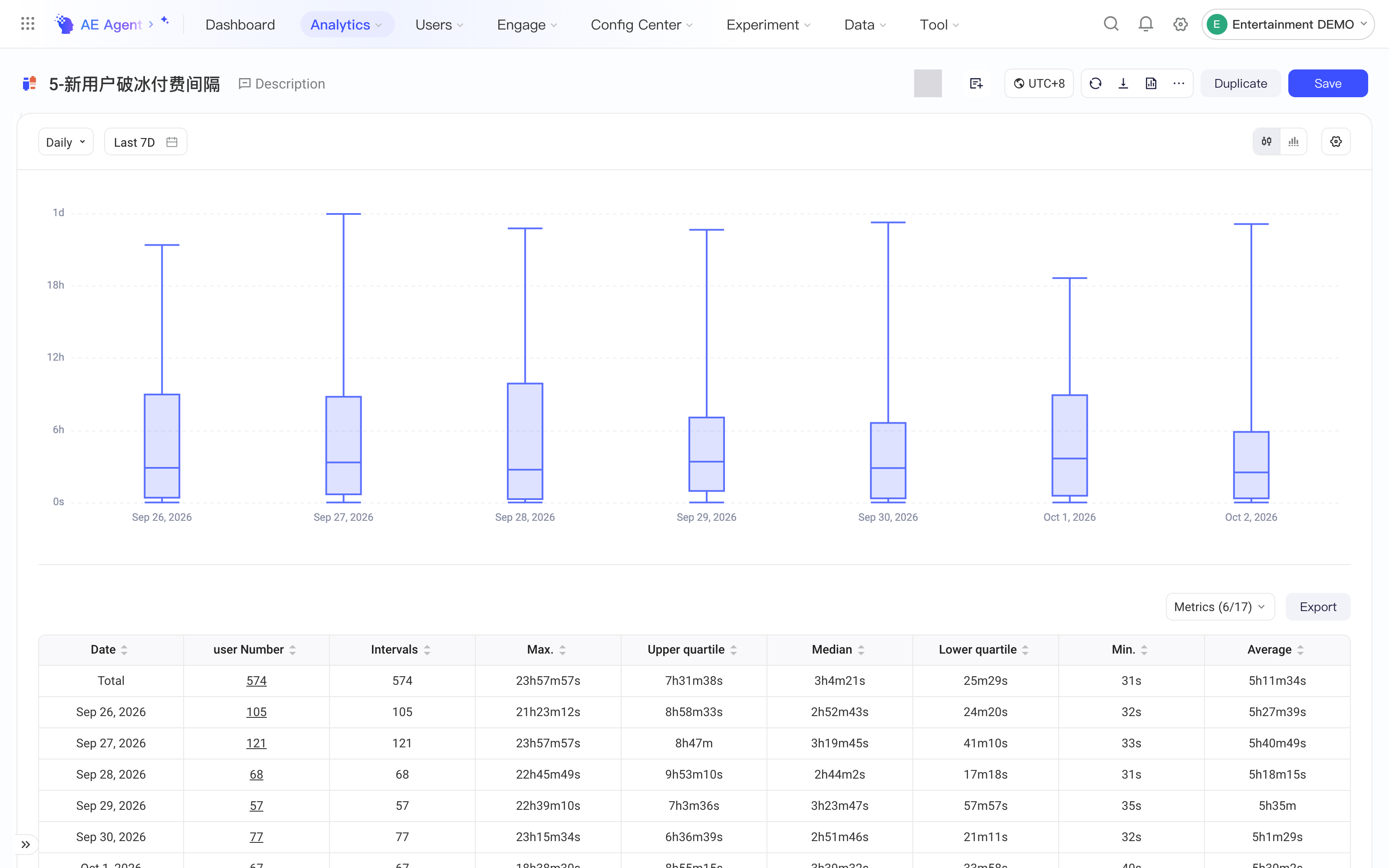Open the top-bar settings gear
Viewport: 1389px width, 868px height.
pos(1180,24)
